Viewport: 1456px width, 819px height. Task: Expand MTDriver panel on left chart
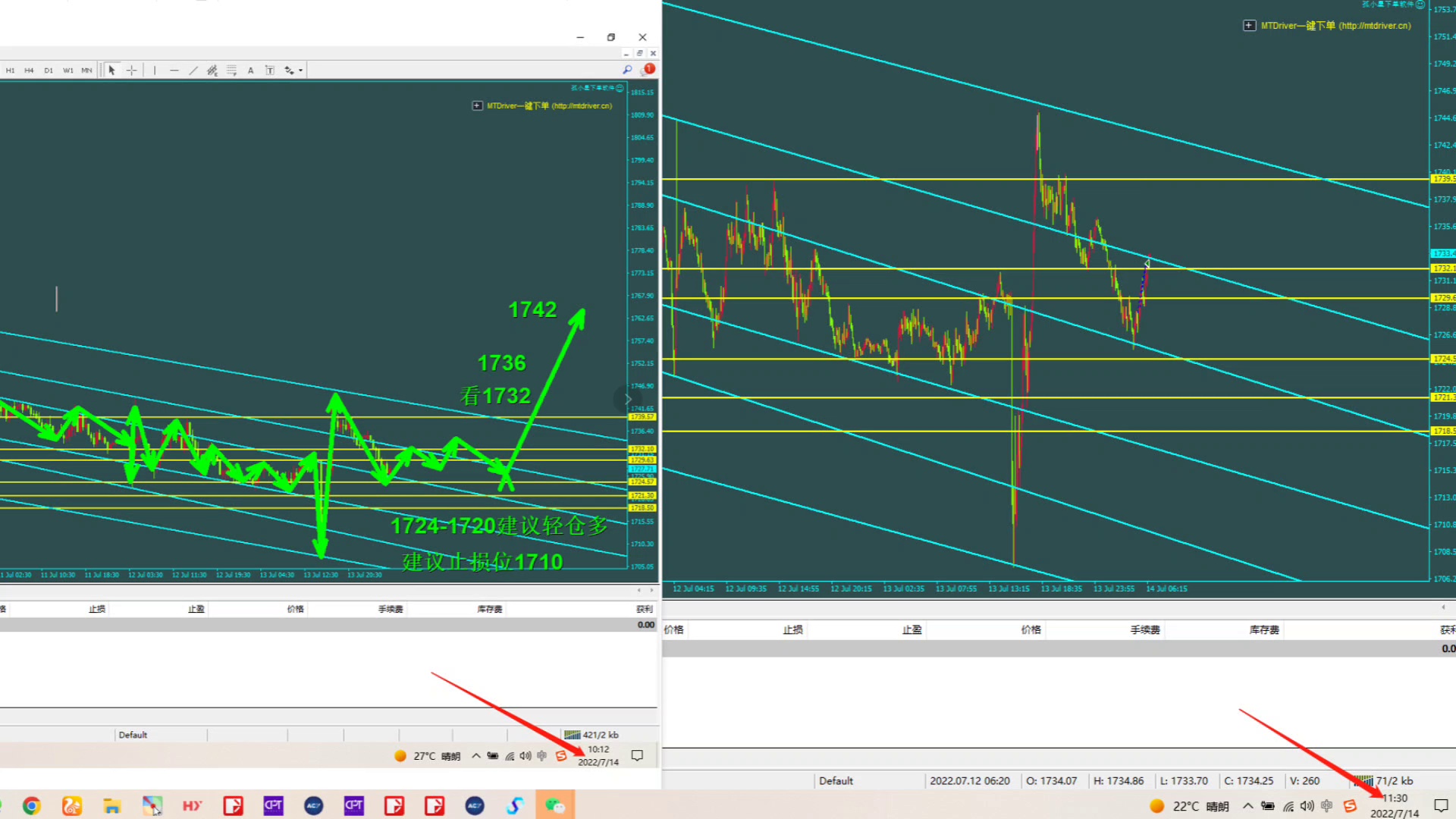477,105
